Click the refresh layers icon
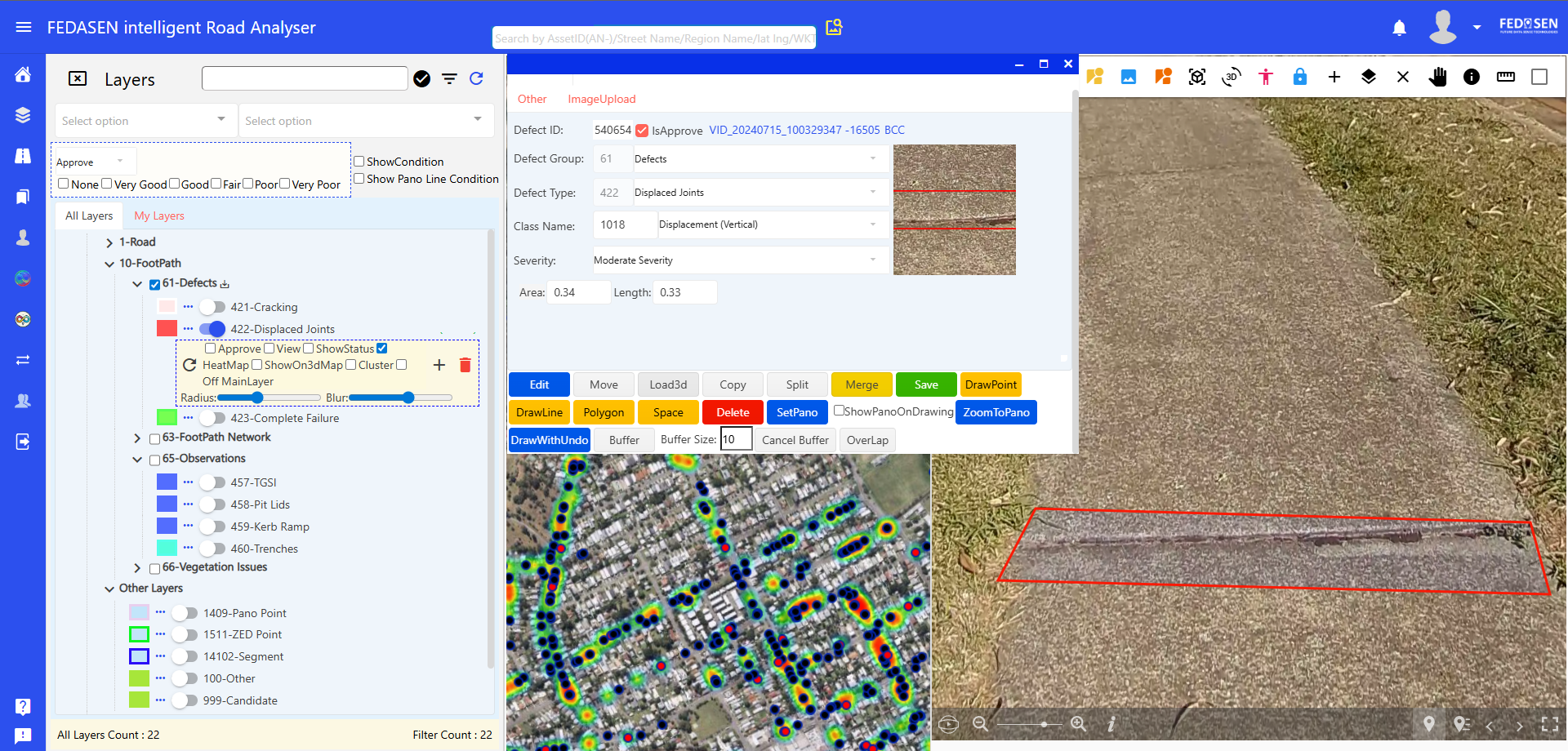Screen dimensions: 1568x751 (x=476, y=78)
